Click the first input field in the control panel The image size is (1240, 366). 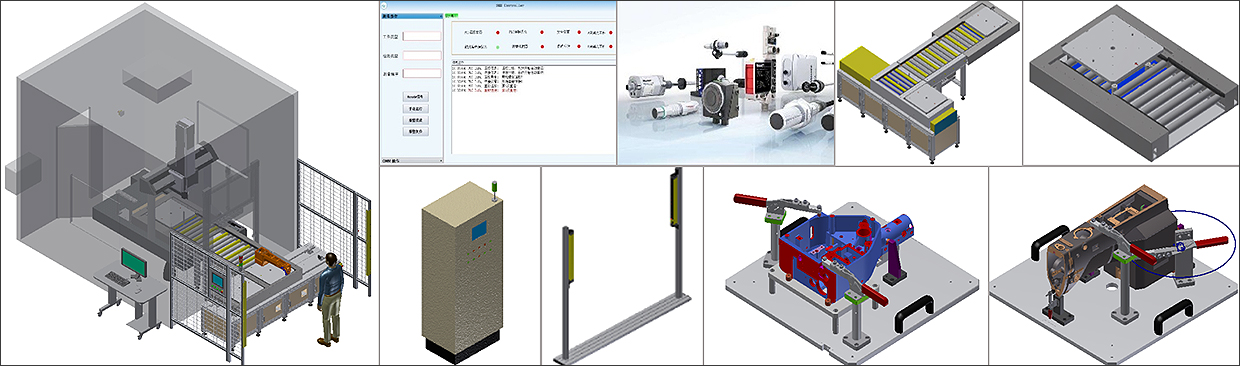point(422,36)
